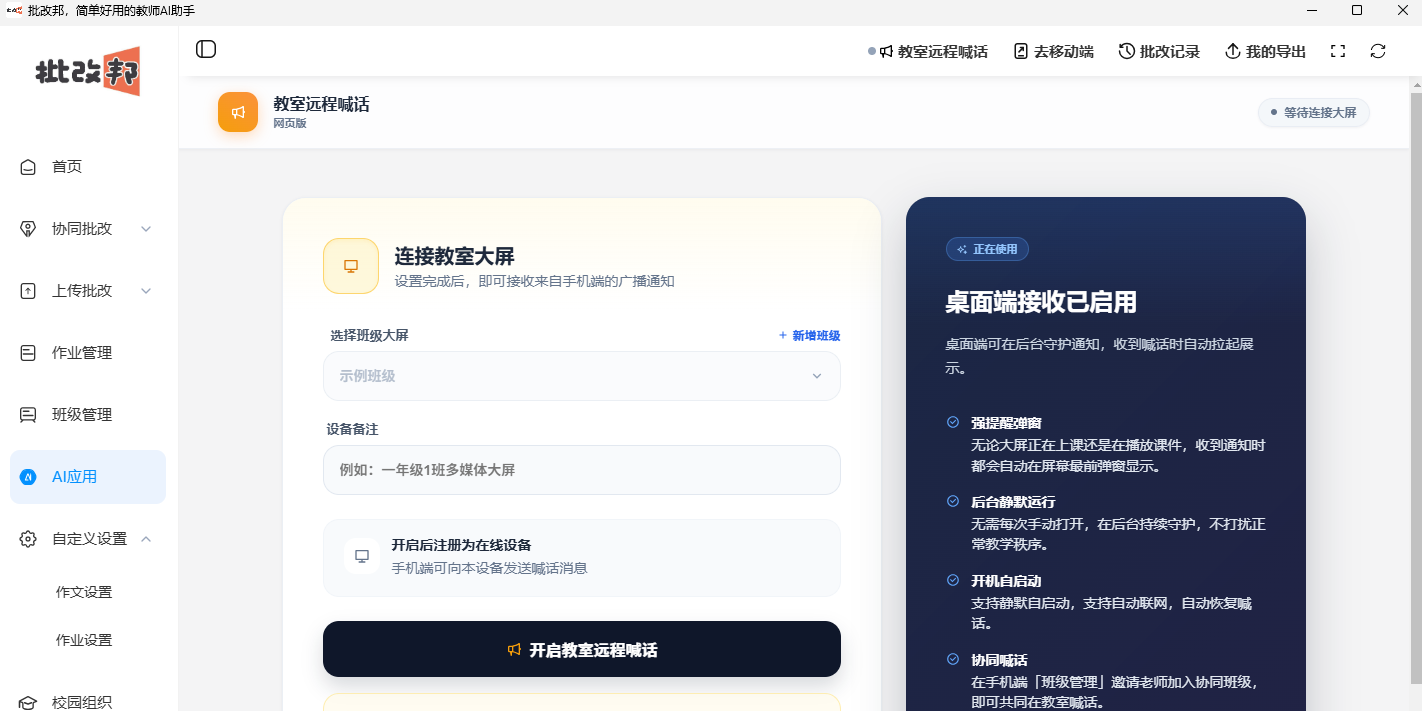1422x711 pixels.
Task: Toggle the sidebar collapse icon
Action: (206, 49)
